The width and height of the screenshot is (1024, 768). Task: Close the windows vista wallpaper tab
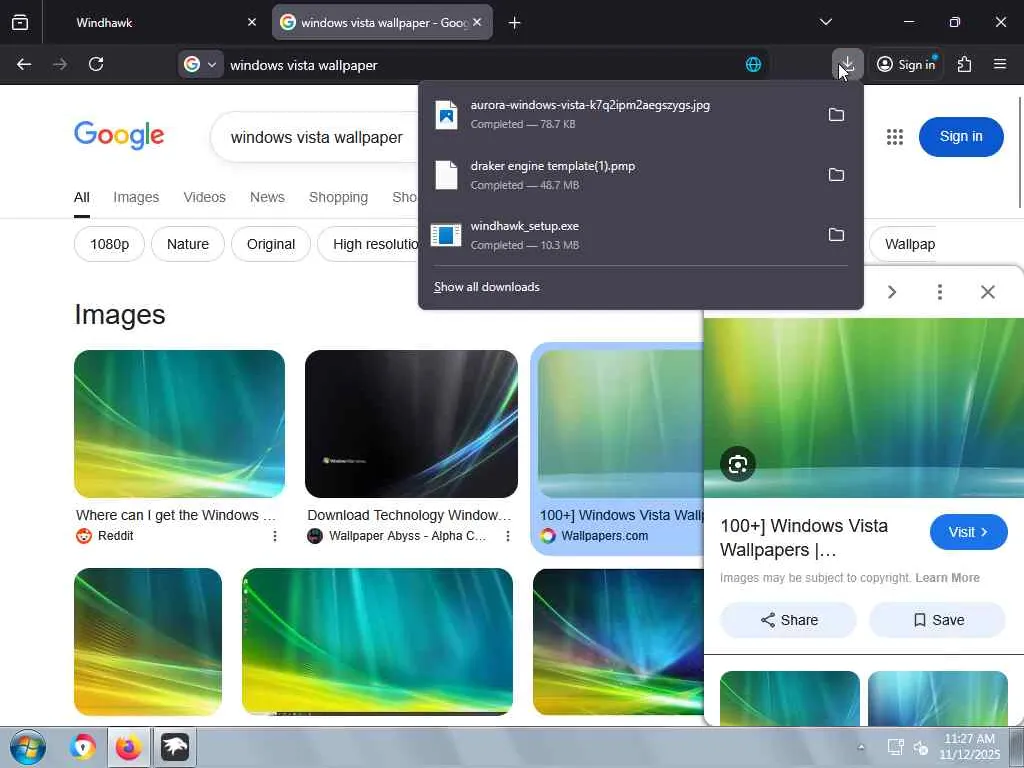click(x=477, y=22)
